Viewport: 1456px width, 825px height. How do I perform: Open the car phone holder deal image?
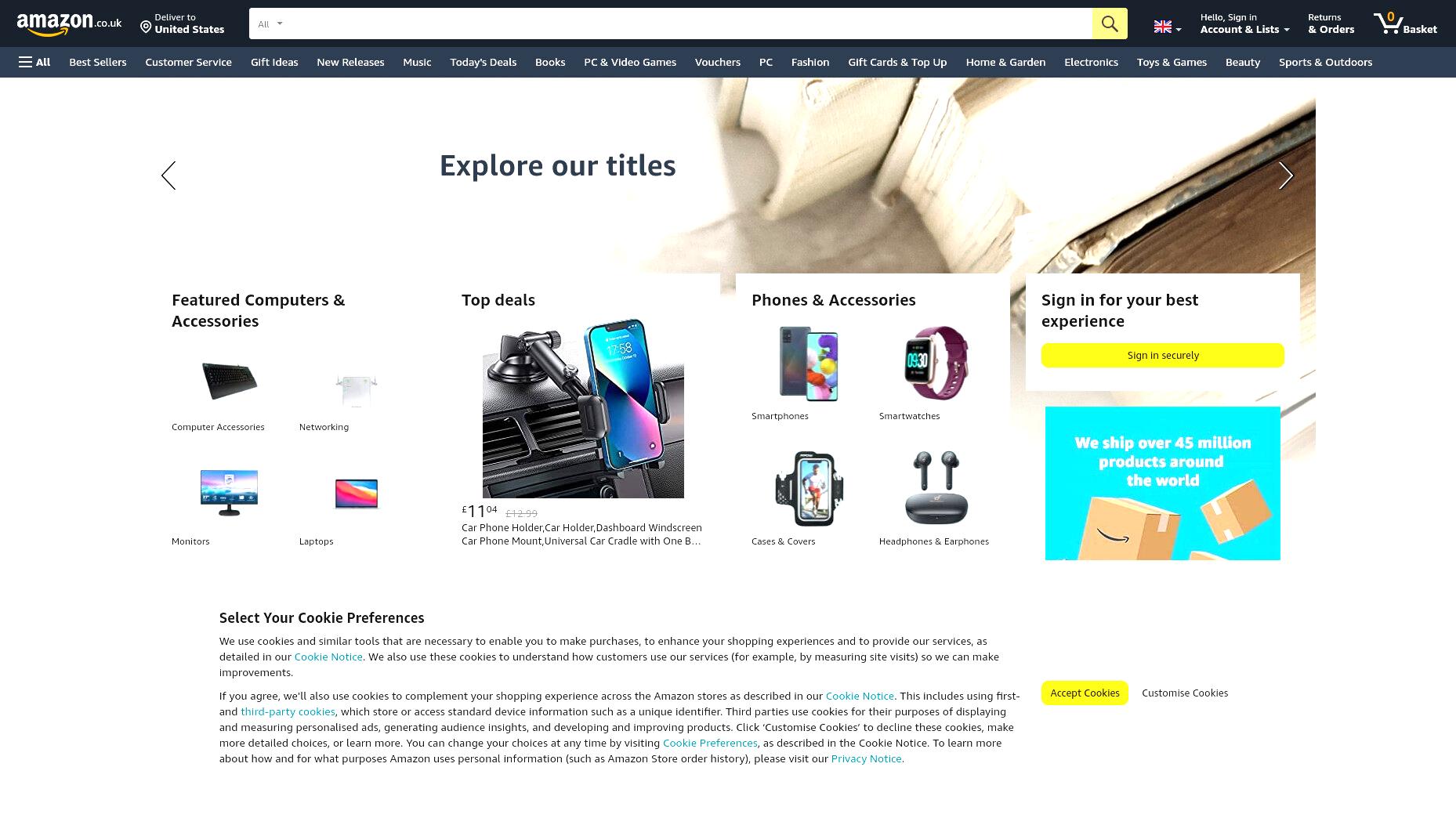click(583, 408)
